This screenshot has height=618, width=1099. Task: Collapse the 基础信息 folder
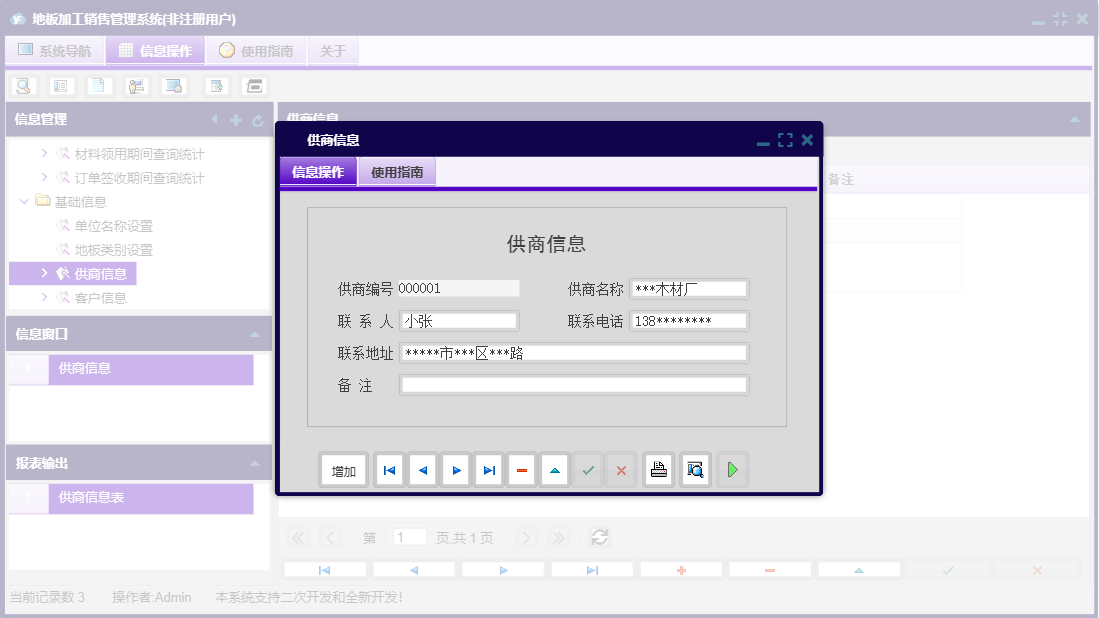click(x=23, y=201)
